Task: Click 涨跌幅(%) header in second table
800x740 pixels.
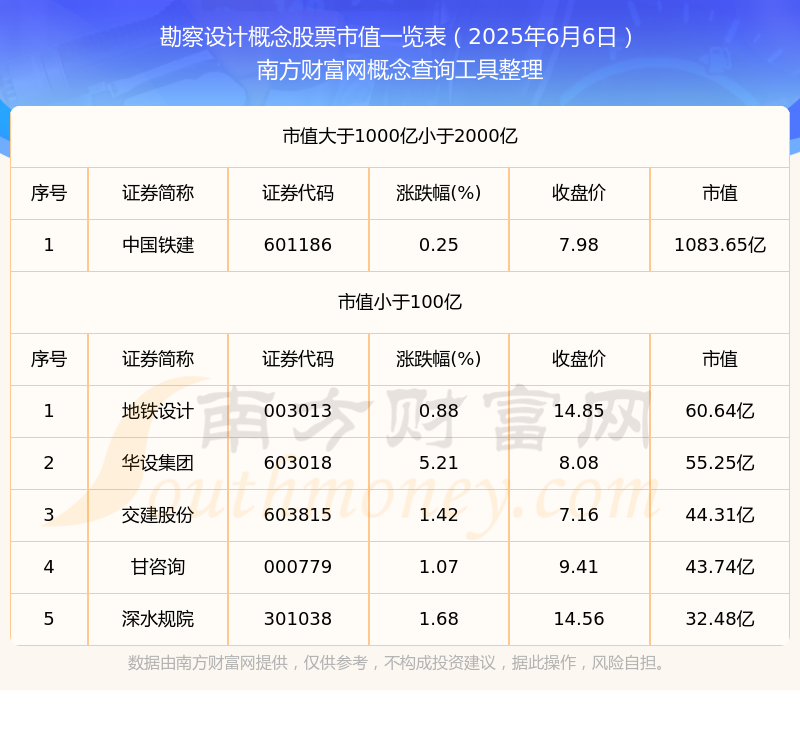Action: coord(438,359)
